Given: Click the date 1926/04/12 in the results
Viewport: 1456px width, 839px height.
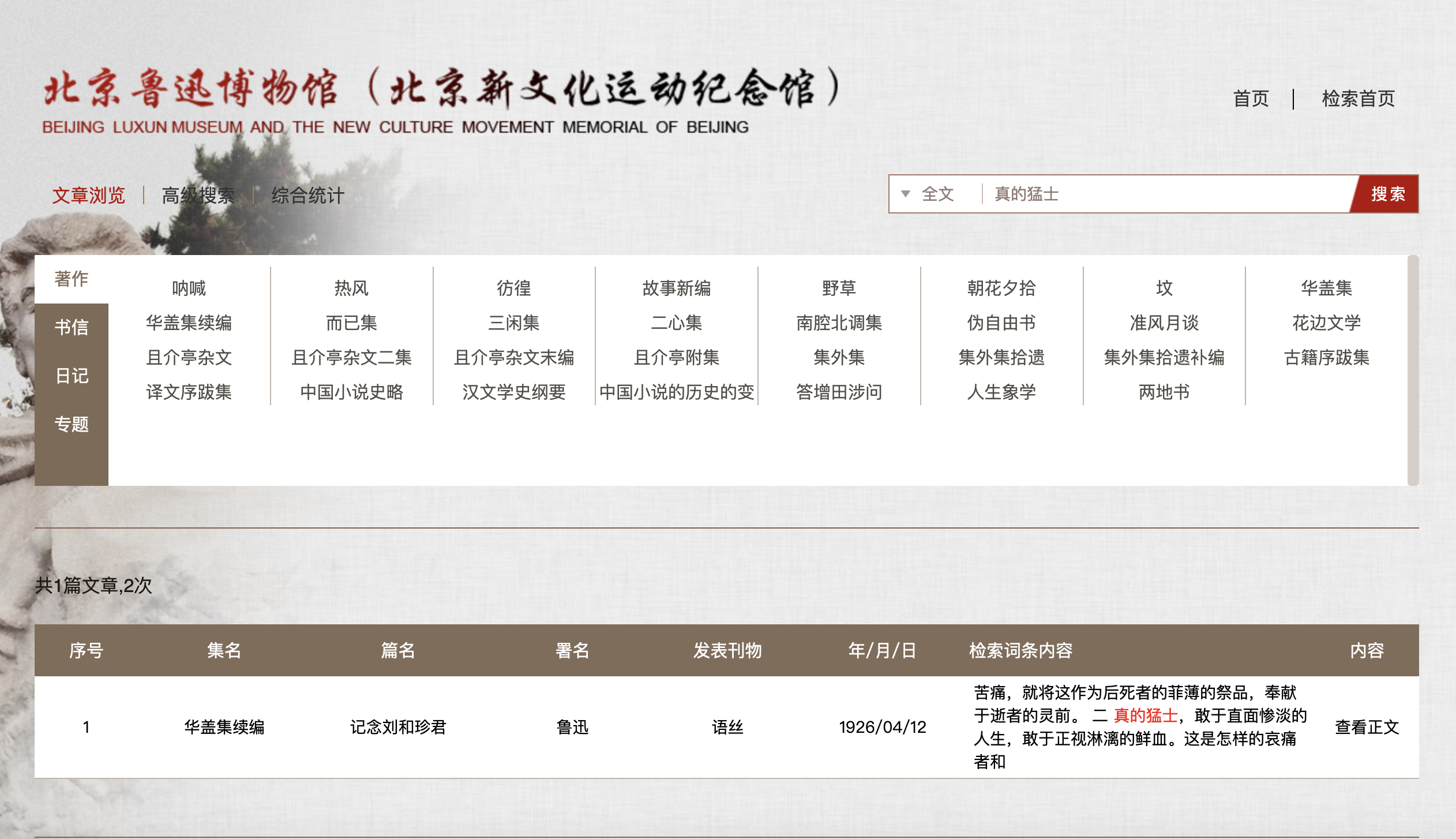Looking at the screenshot, I should click(882, 726).
